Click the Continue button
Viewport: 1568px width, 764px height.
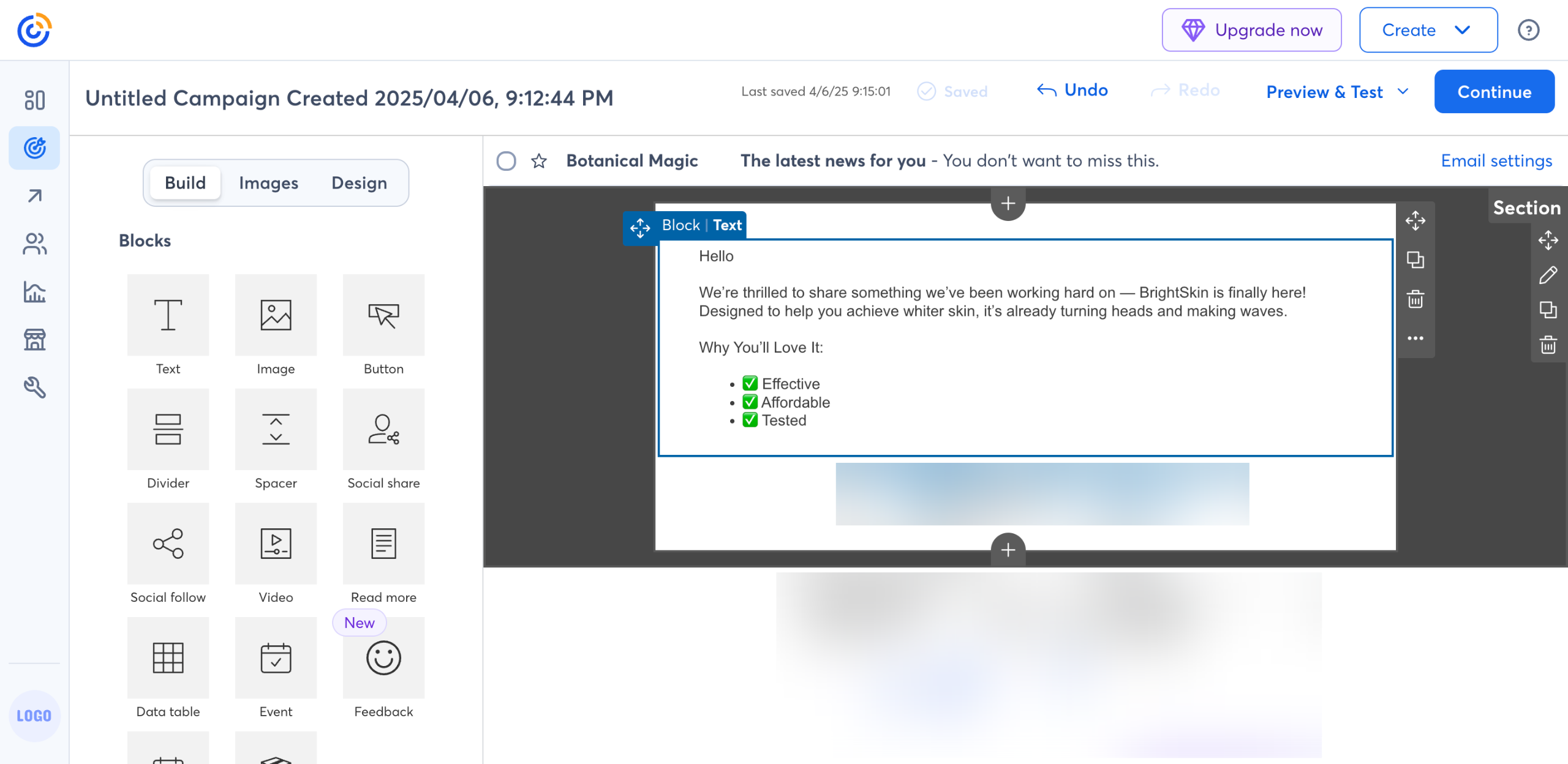point(1494,92)
